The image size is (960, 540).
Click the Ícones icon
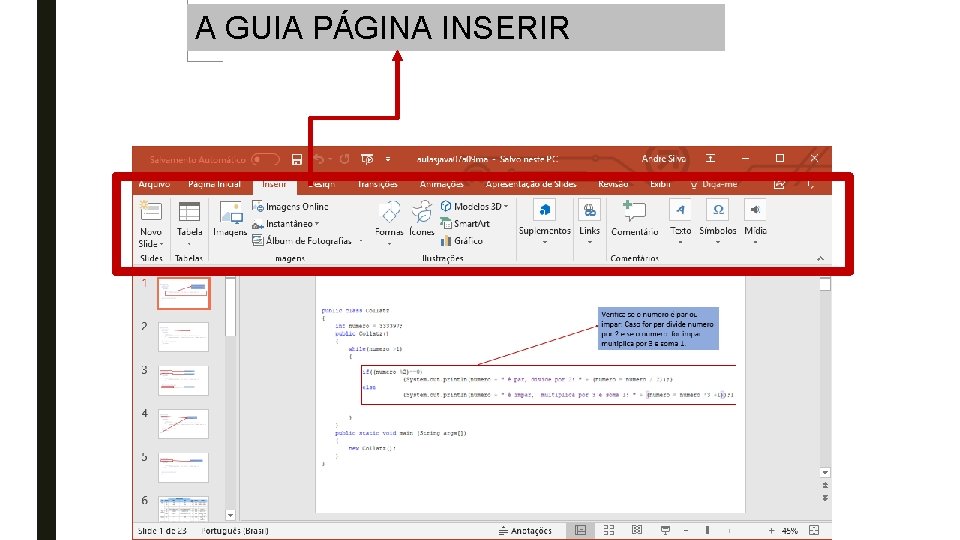pos(422,212)
